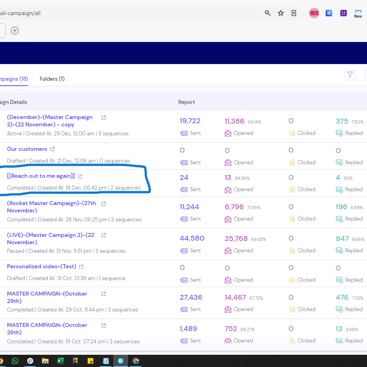The height and width of the screenshot is (367, 367).
Task: Open external link icon for Personalized video-(Test)
Action: pos(81,267)
